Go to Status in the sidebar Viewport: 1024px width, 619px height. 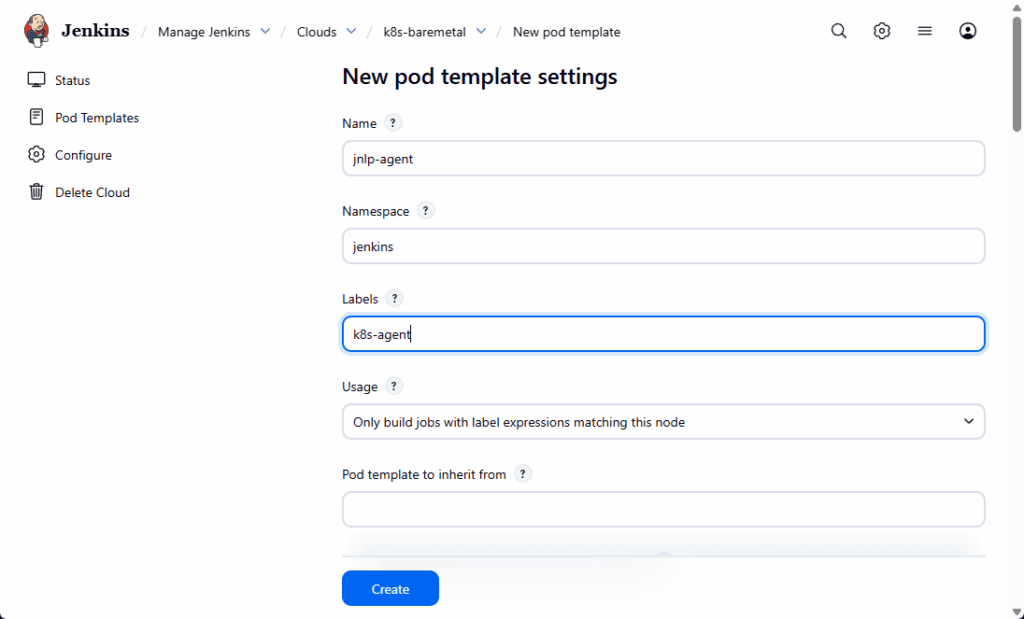point(72,80)
